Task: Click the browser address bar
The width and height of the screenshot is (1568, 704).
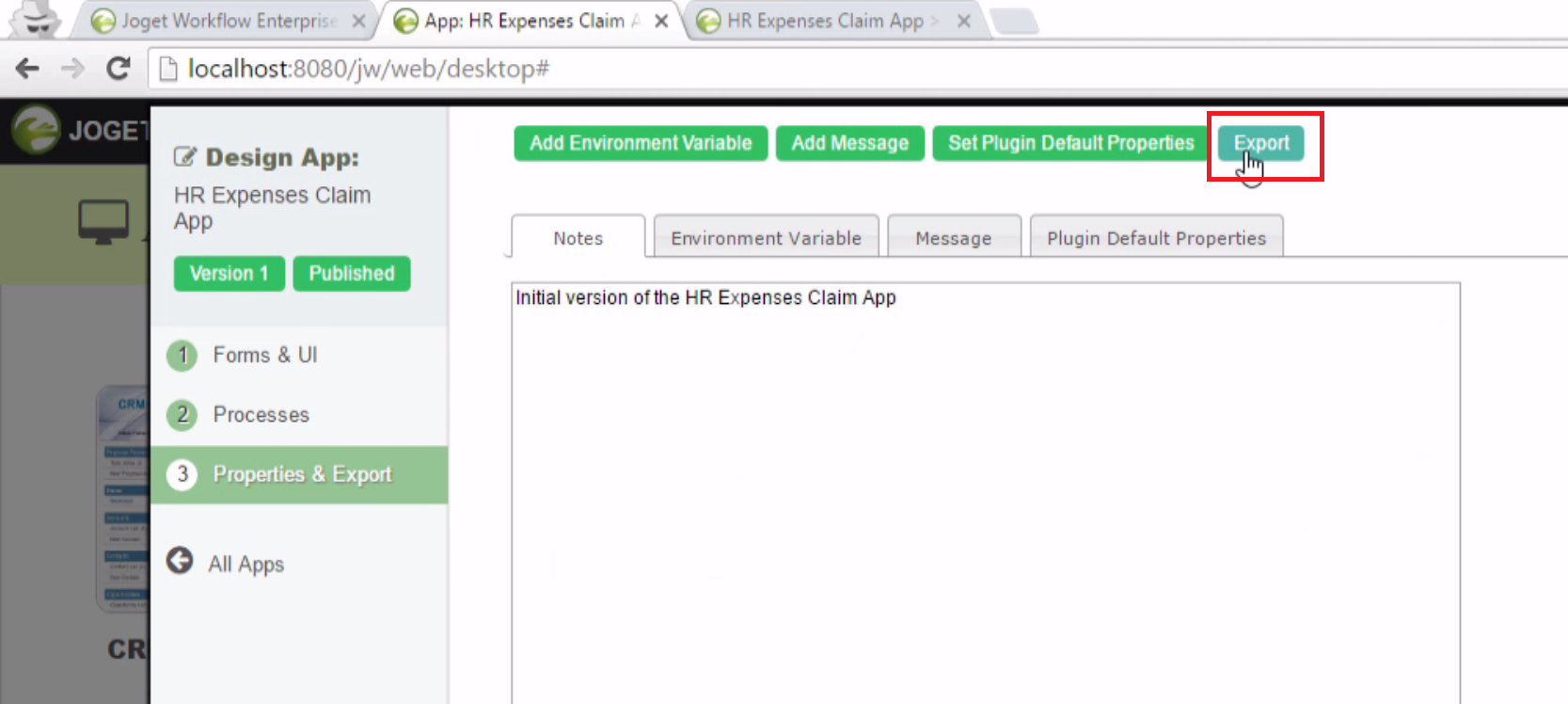Action: coord(858,69)
